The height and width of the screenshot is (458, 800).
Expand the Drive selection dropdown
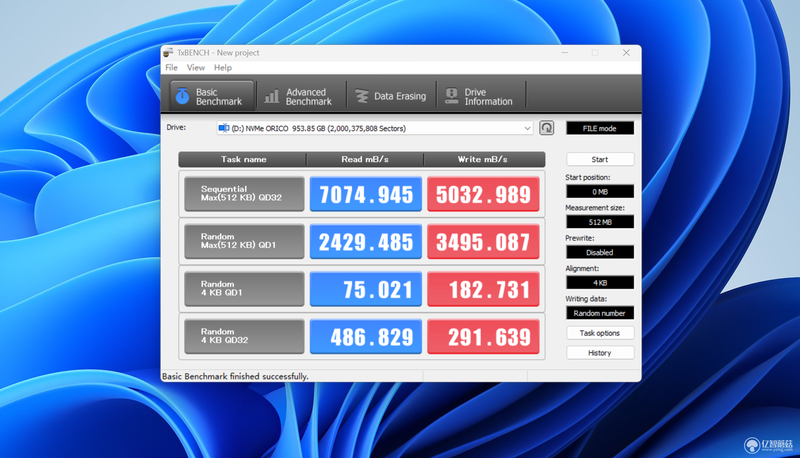click(527, 129)
